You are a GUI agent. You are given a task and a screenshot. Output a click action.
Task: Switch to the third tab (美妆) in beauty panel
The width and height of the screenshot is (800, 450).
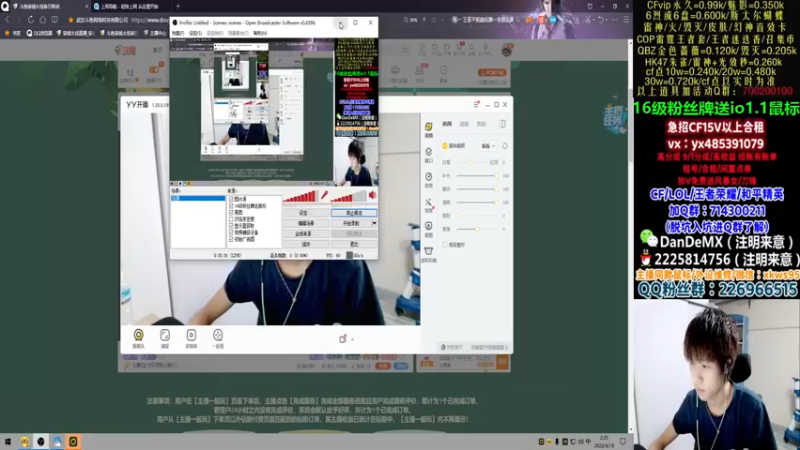click(481, 124)
